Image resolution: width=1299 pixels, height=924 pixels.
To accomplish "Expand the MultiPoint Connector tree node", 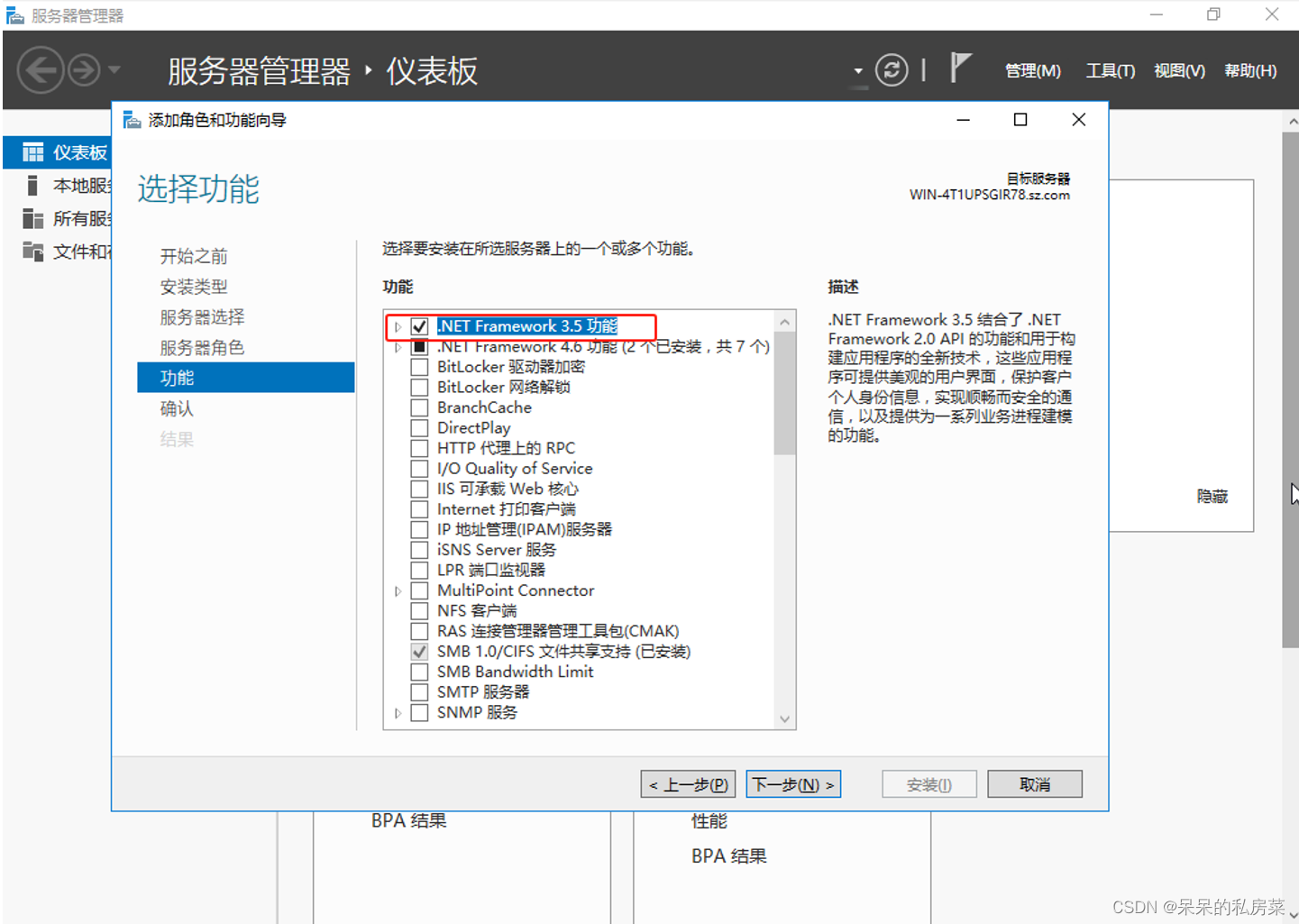I will (x=398, y=591).
